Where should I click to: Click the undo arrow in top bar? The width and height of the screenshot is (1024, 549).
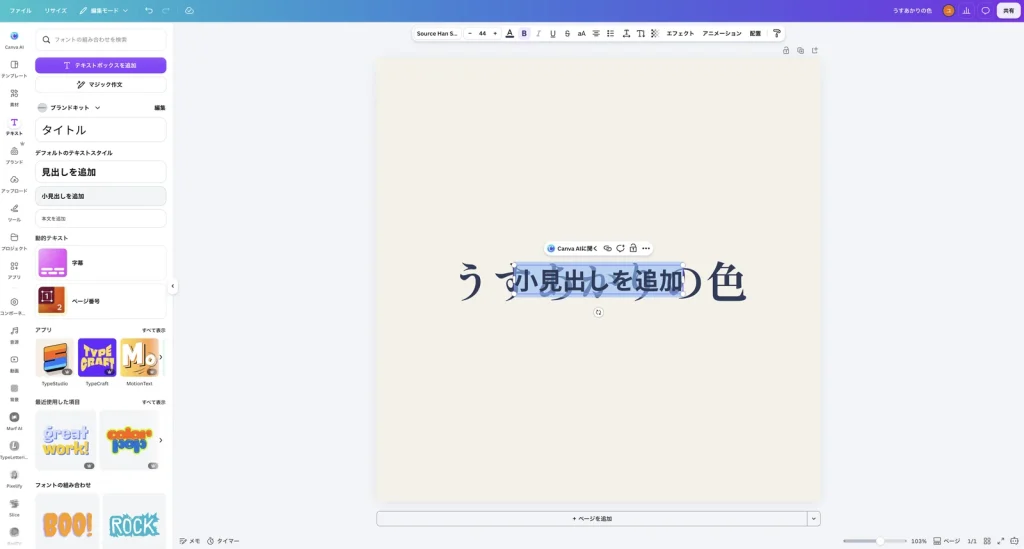149,10
